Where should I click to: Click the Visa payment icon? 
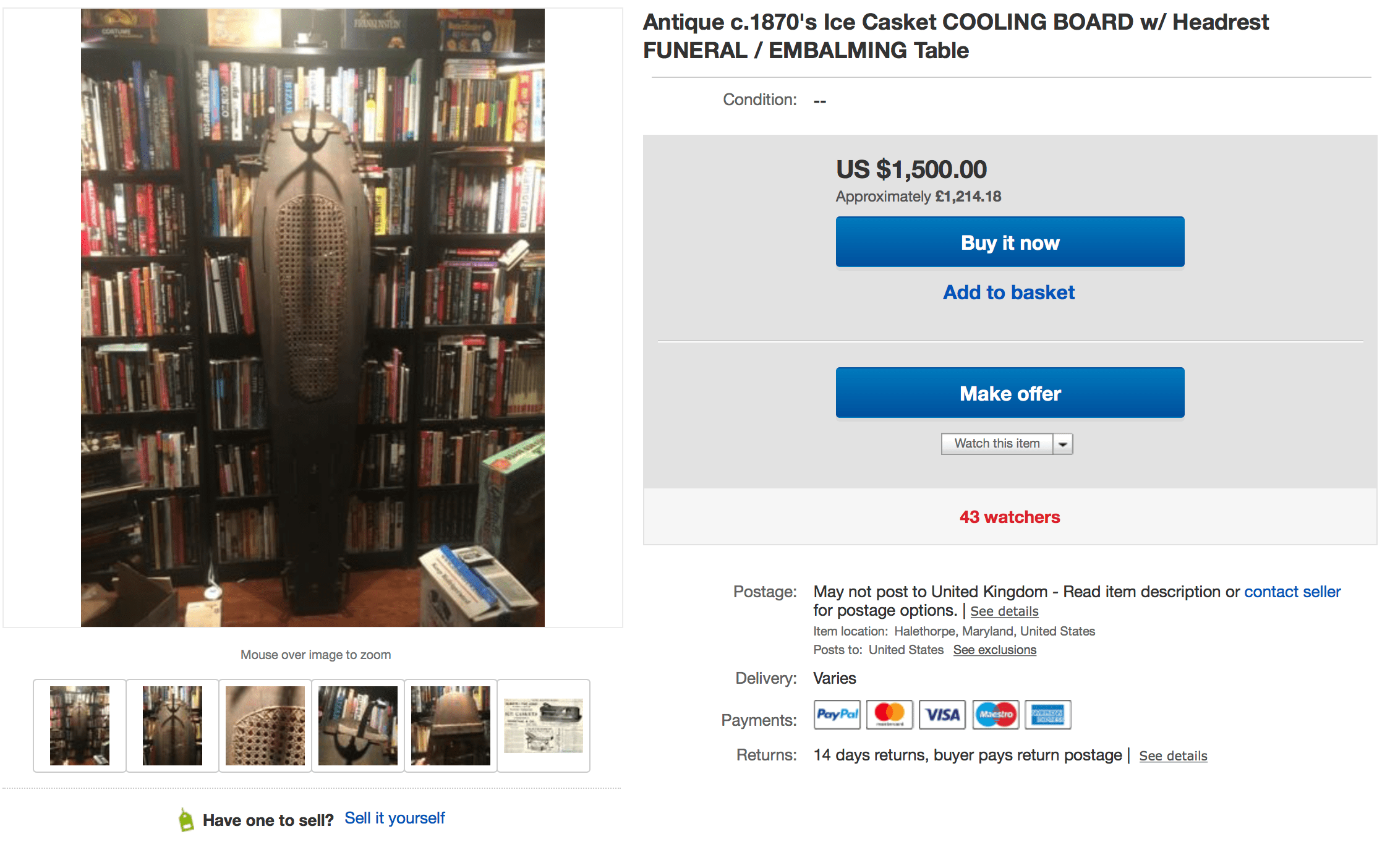click(942, 715)
